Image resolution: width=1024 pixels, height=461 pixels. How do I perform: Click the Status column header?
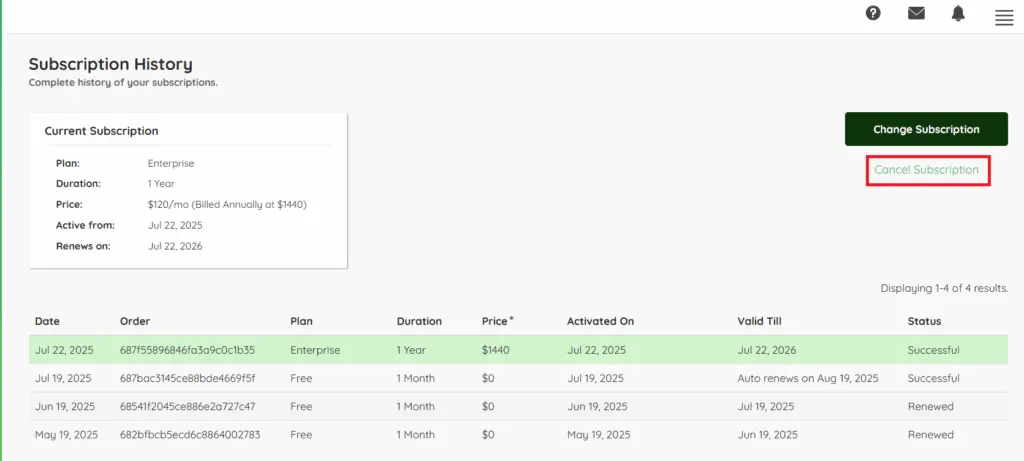point(924,321)
